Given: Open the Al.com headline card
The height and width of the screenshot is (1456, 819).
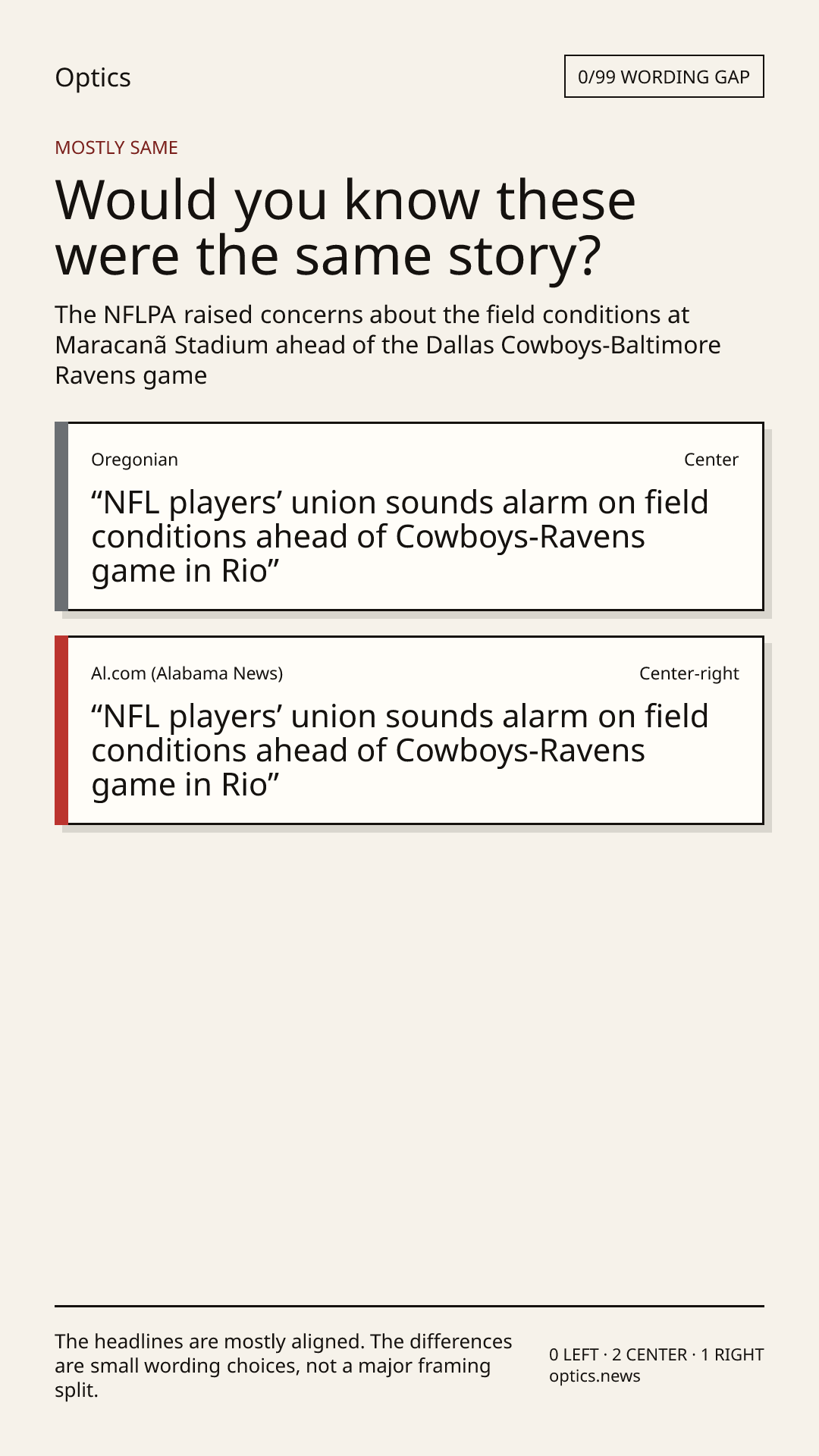Looking at the screenshot, I should [x=409, y=730].
